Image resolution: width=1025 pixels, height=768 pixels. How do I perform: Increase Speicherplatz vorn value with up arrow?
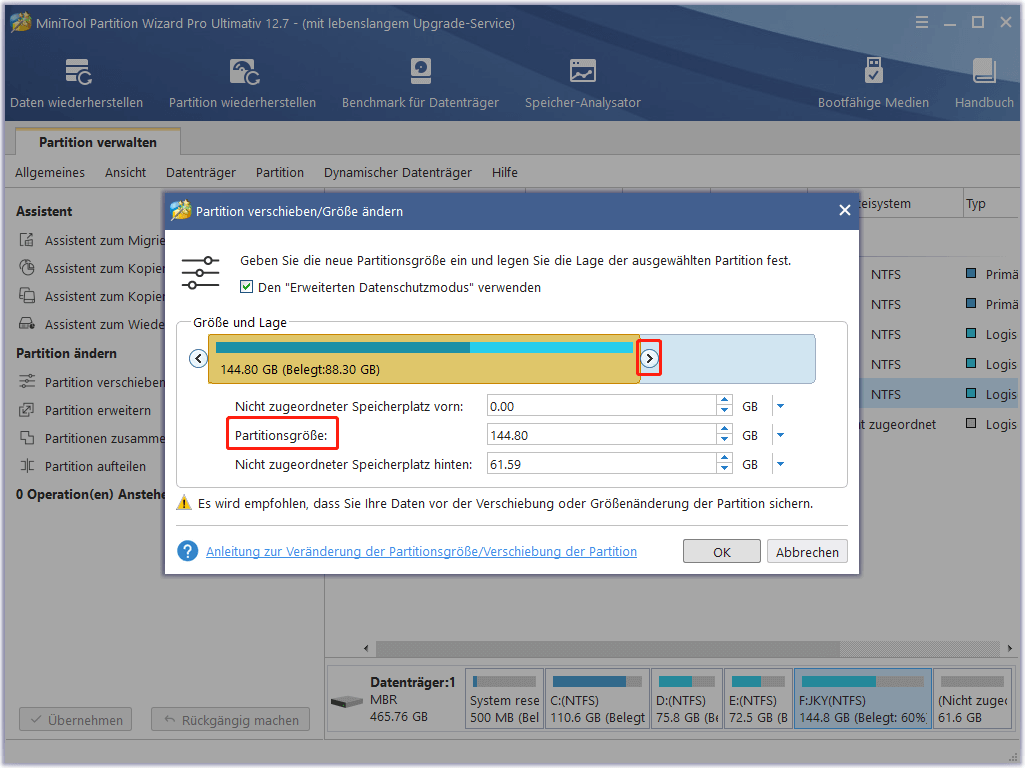724,400
